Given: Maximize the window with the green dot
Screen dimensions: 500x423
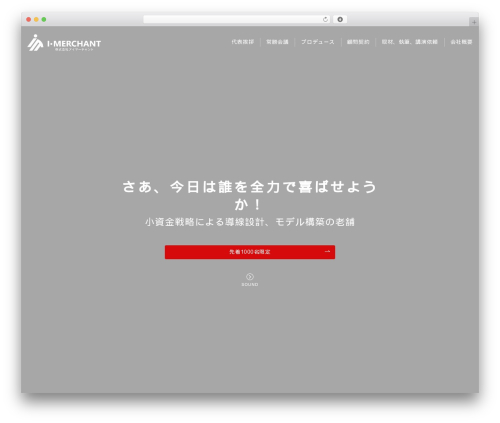Looking at the screenshot, I should point(44,19).
